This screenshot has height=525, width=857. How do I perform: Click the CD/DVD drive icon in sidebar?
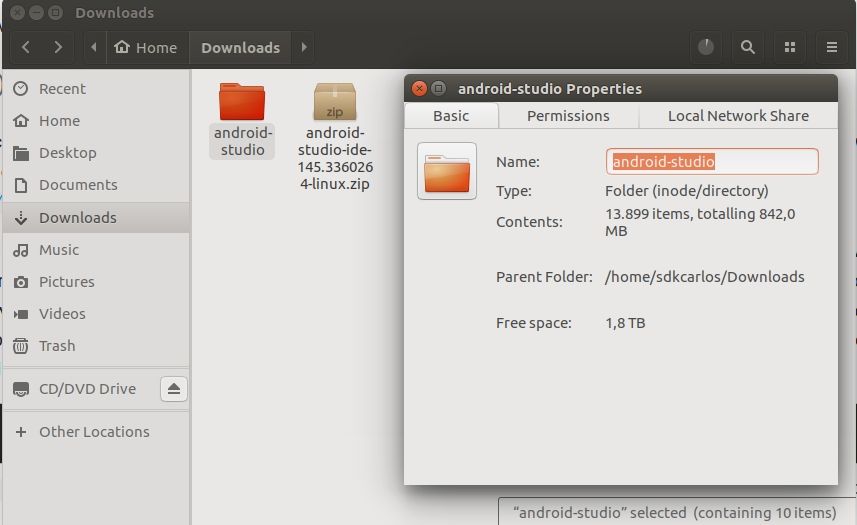pyautogui.click(x=21, y=390)
